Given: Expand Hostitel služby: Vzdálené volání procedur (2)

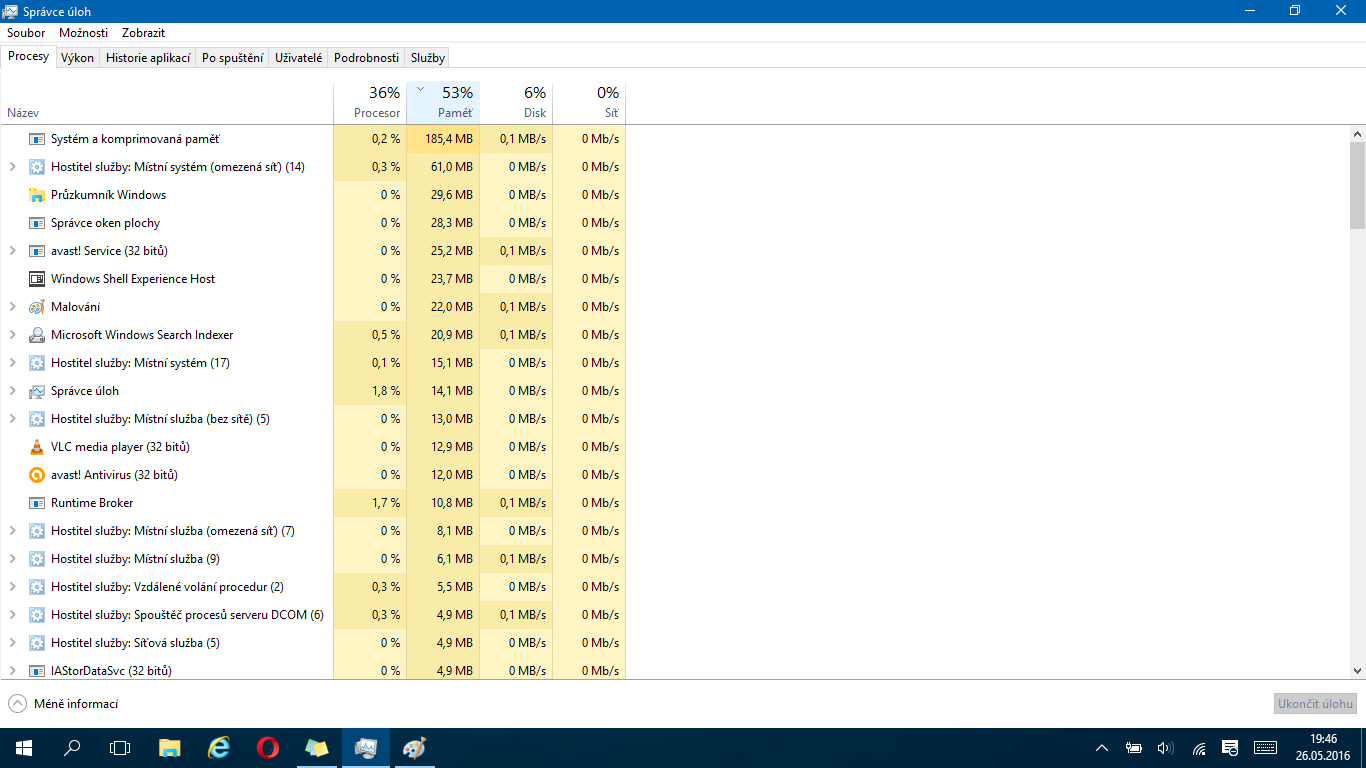Looking at the screenshot, I should (x=12, y=587).
